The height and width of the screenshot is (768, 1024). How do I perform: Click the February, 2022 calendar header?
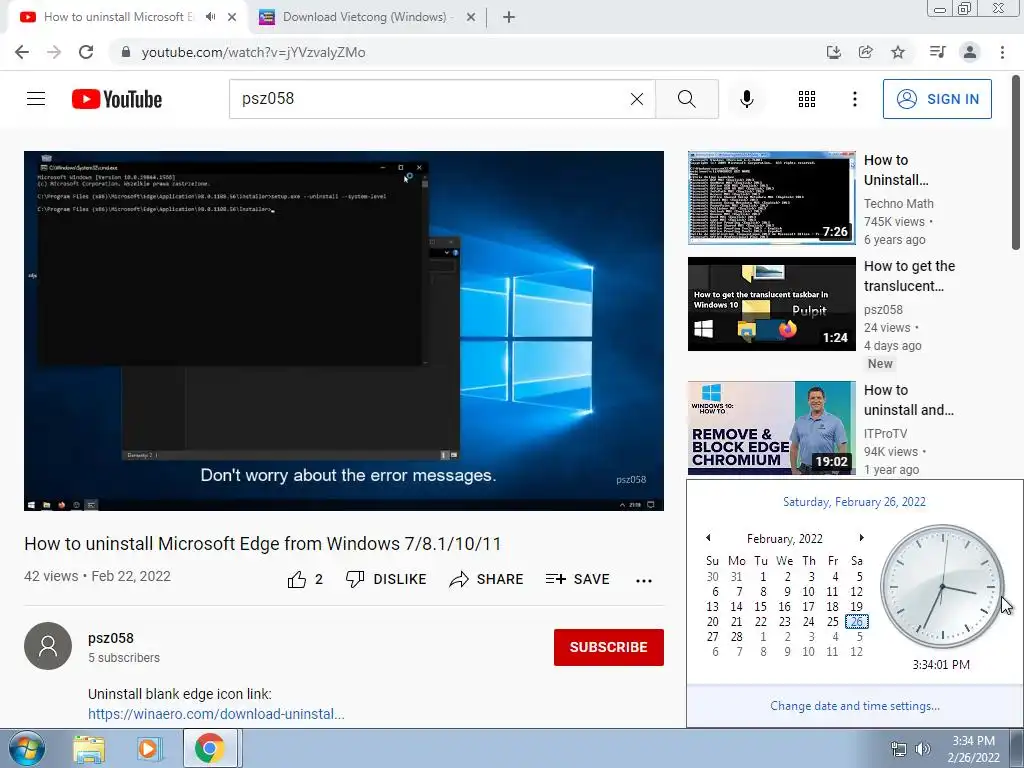[785, 539]
